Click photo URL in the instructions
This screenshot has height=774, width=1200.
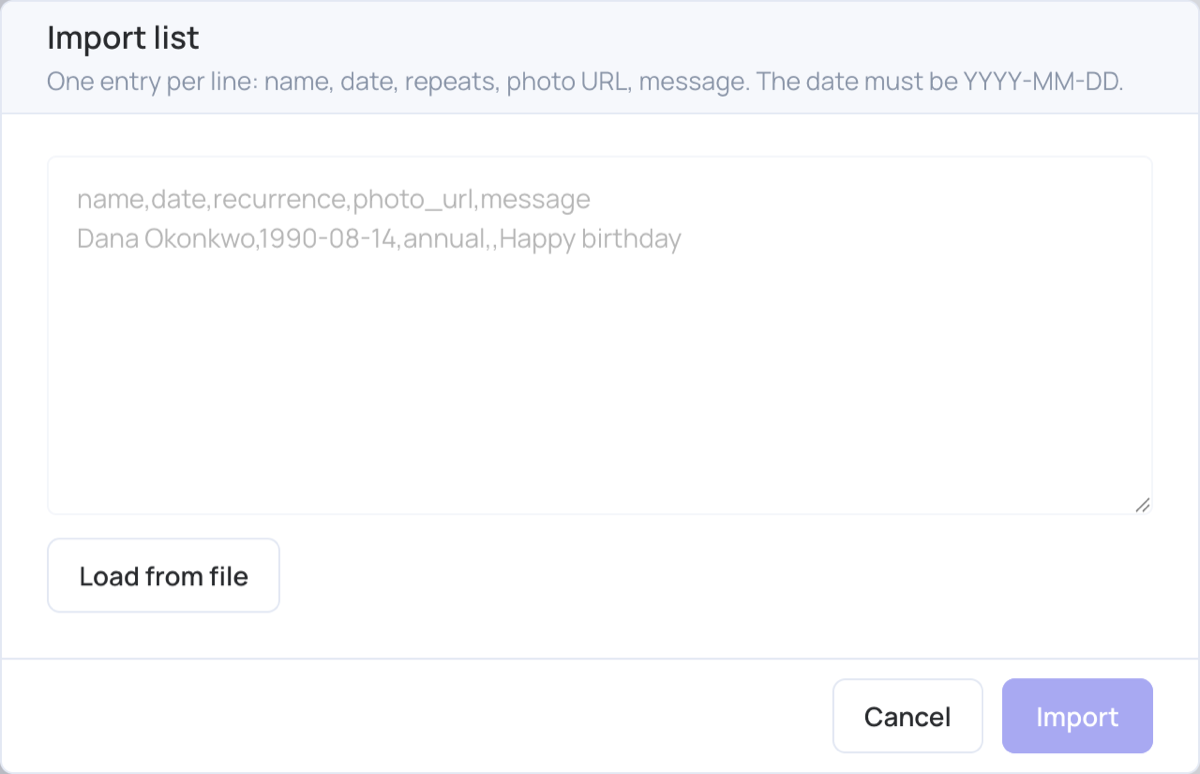(567, 81)
